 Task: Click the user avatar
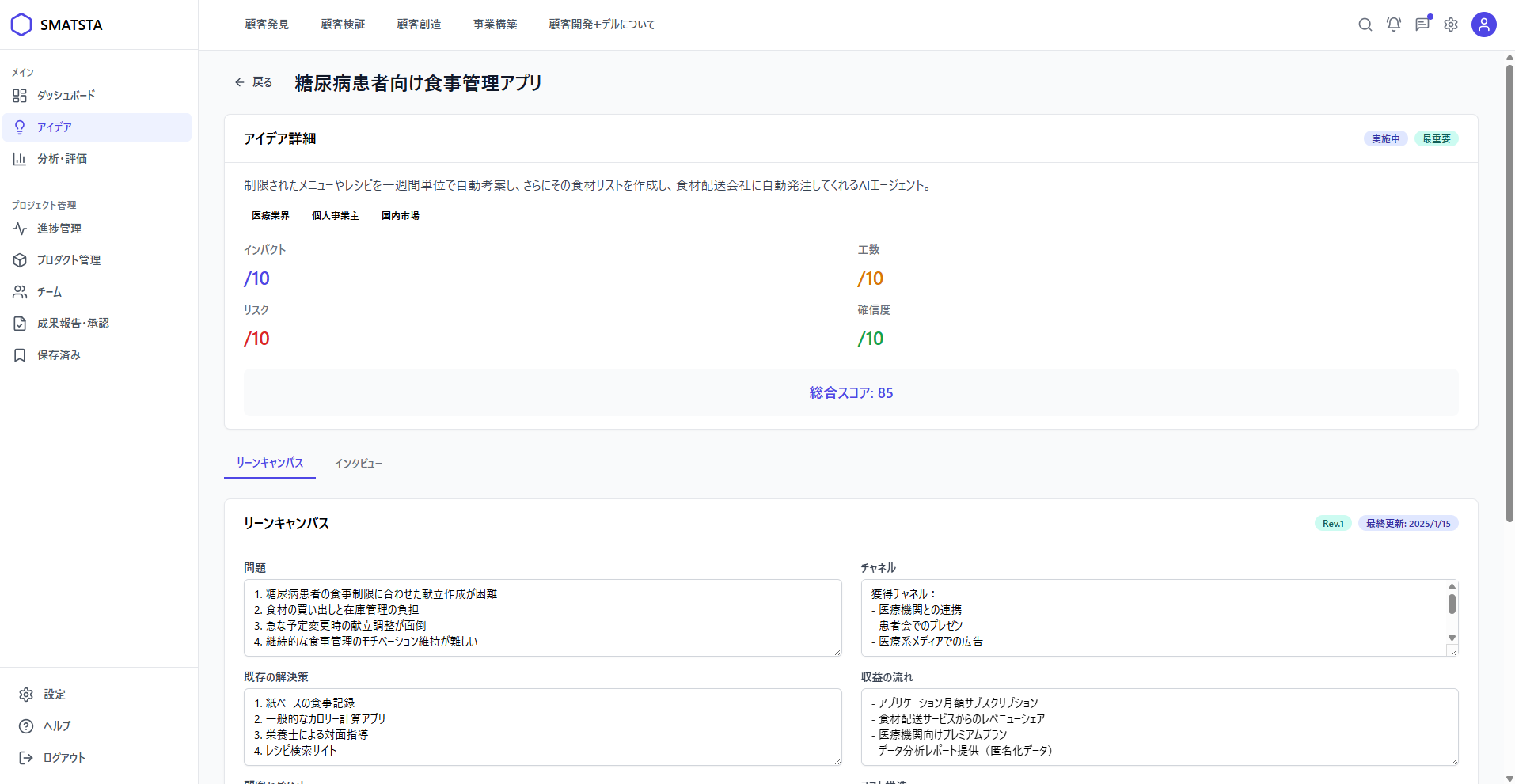pos(1483,25)
